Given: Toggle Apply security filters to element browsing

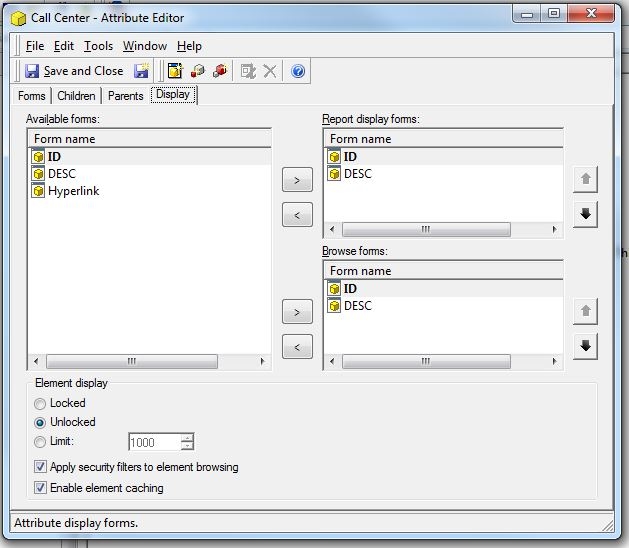Looking at the screenshot, I should 40,467.
